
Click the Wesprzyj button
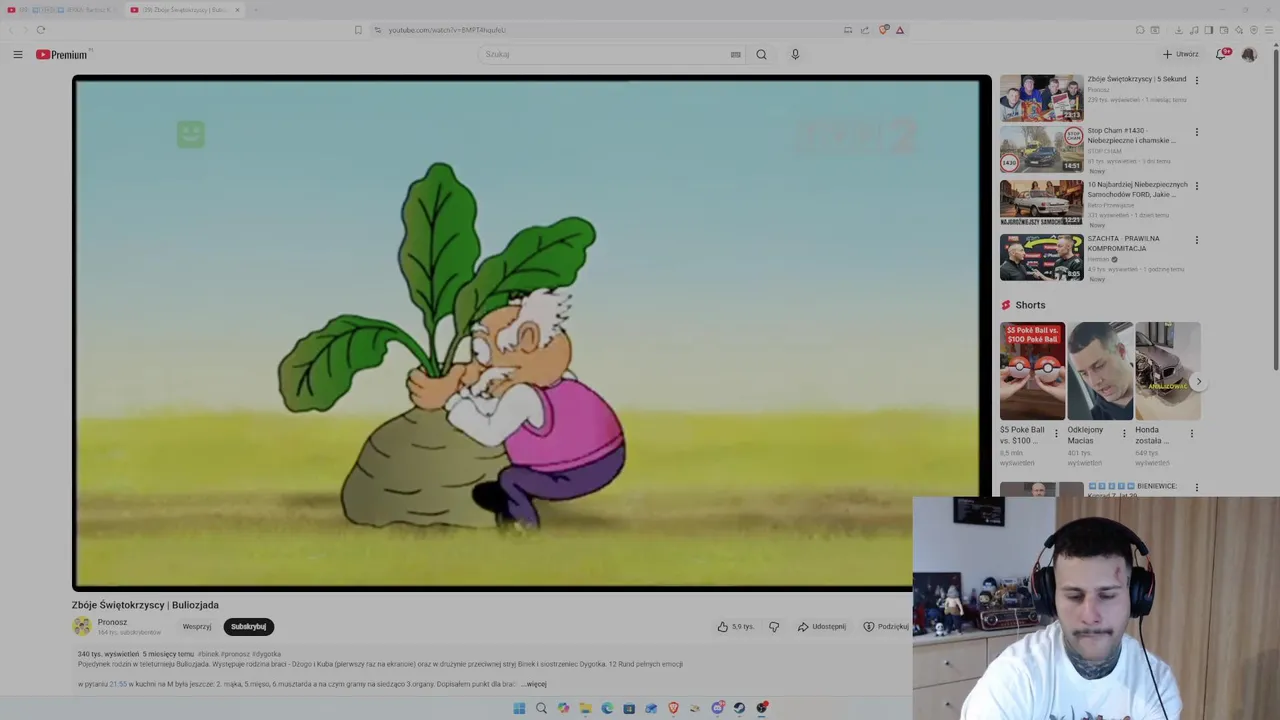pyautogui.click(x=197, y=627)
